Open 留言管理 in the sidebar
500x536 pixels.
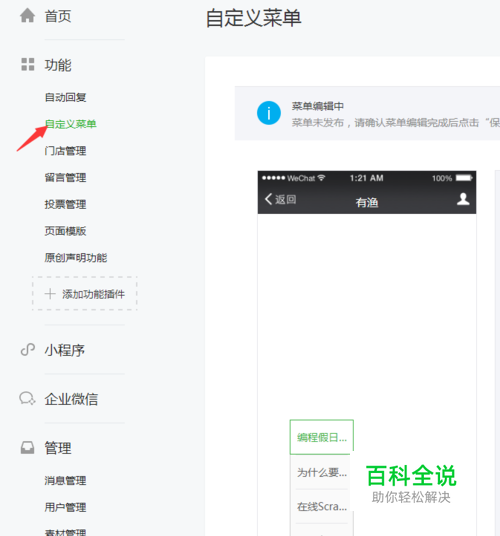(65, 177)
